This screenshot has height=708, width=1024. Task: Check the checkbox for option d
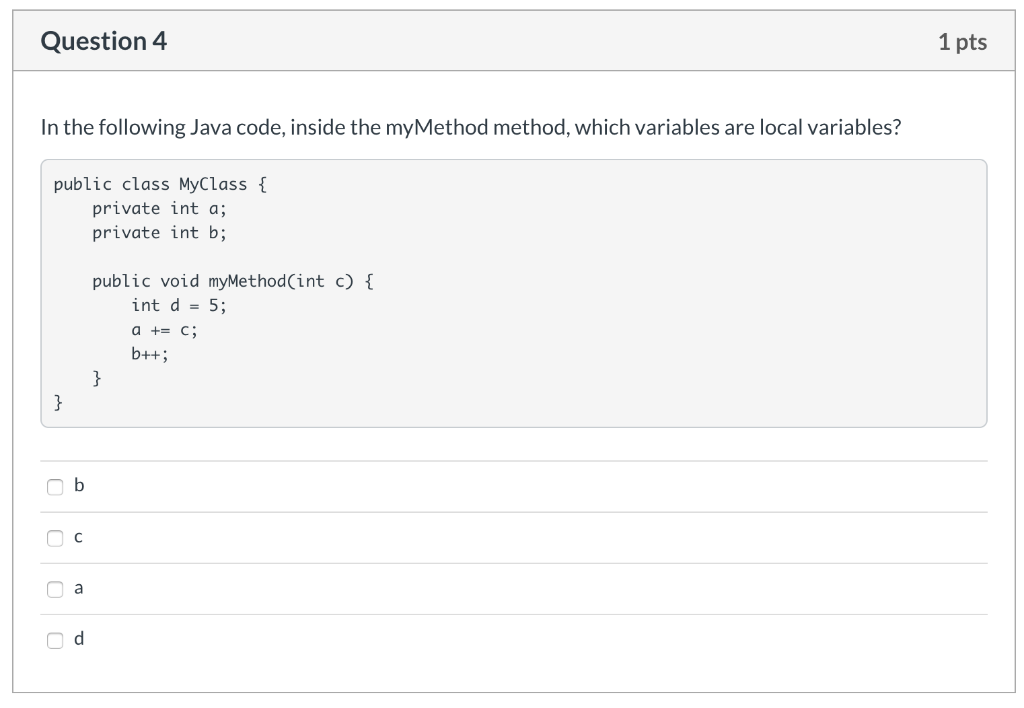[56, 639]
